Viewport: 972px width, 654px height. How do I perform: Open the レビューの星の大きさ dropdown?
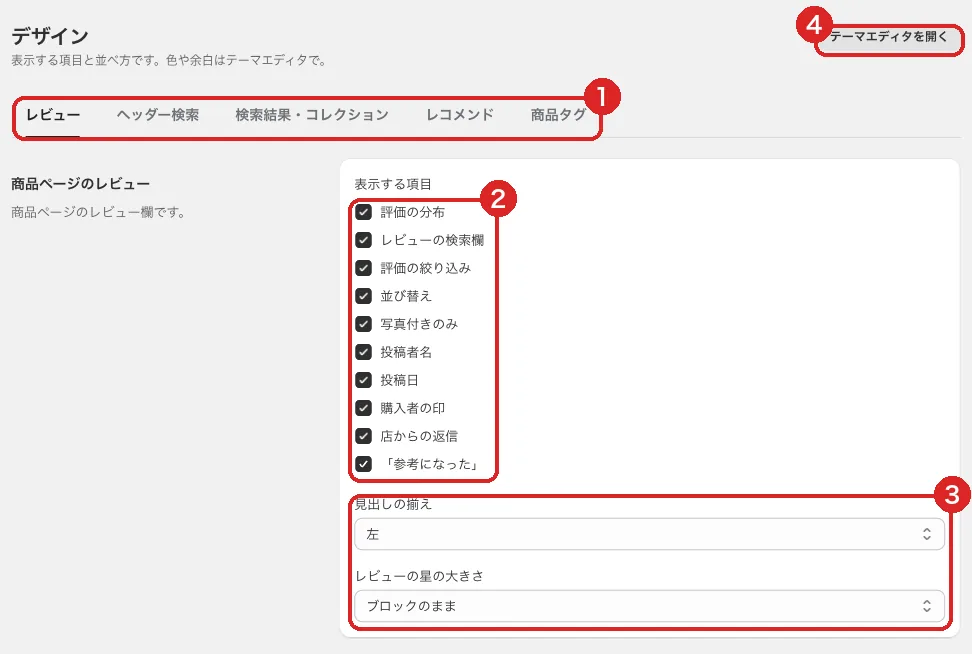[649, 606]
